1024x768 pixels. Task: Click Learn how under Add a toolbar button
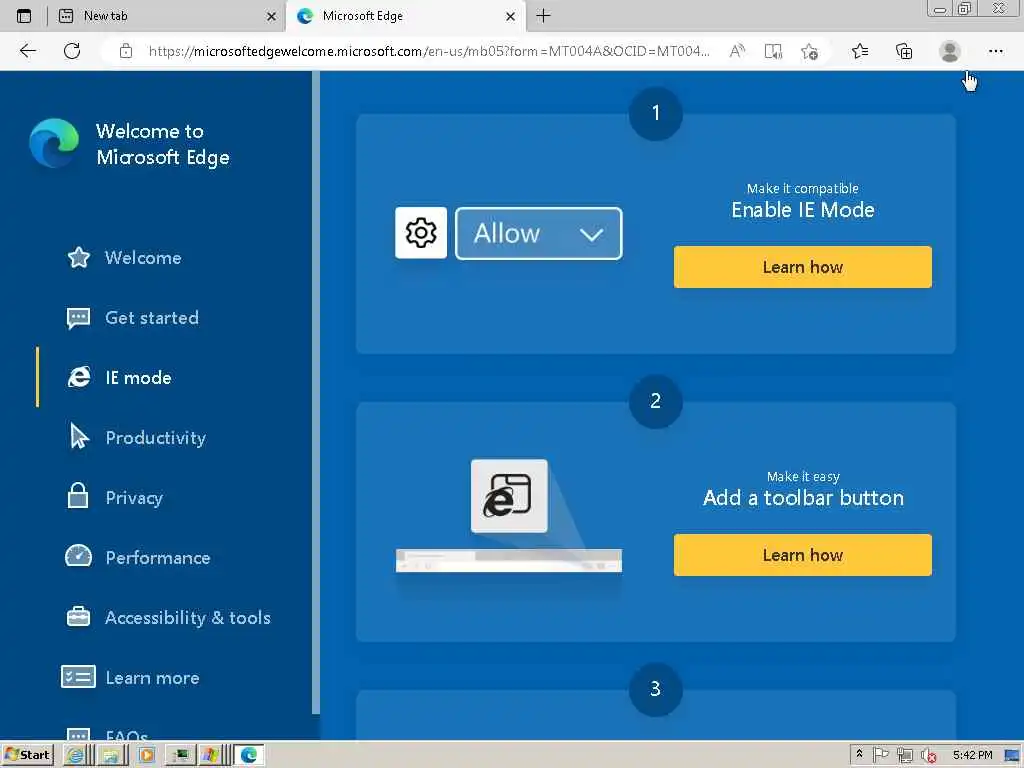(x=803, y=555)
